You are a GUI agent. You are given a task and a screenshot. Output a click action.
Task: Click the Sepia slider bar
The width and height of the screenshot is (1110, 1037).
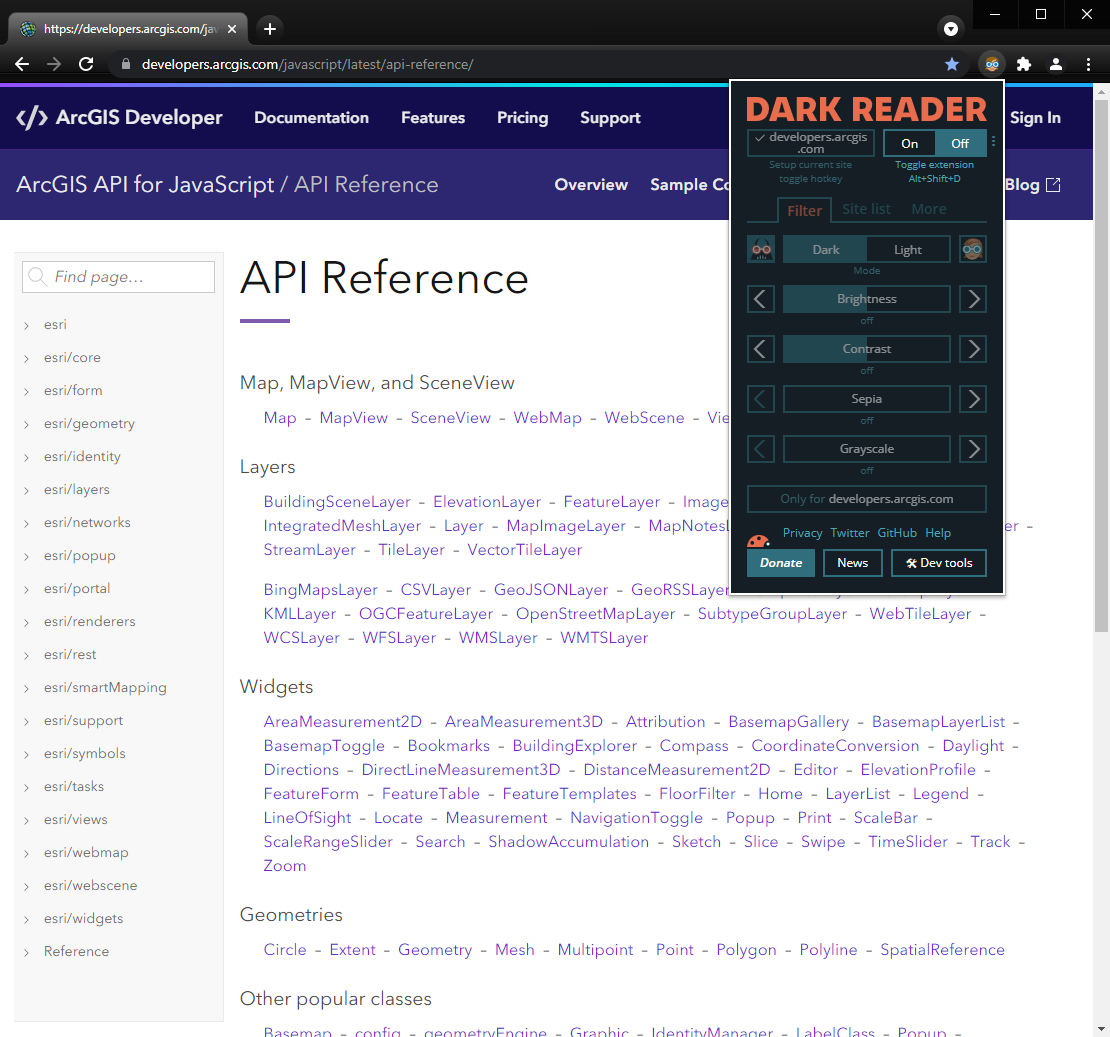click(x=866, y=399)
